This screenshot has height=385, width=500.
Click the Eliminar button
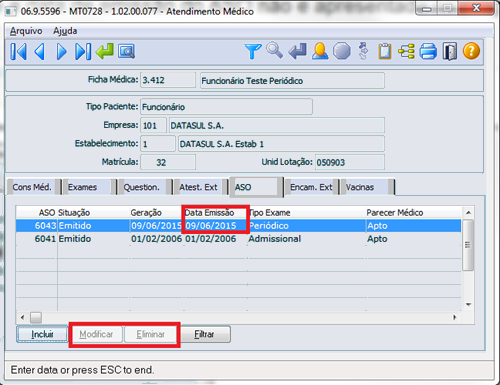(x=150, y=334)
